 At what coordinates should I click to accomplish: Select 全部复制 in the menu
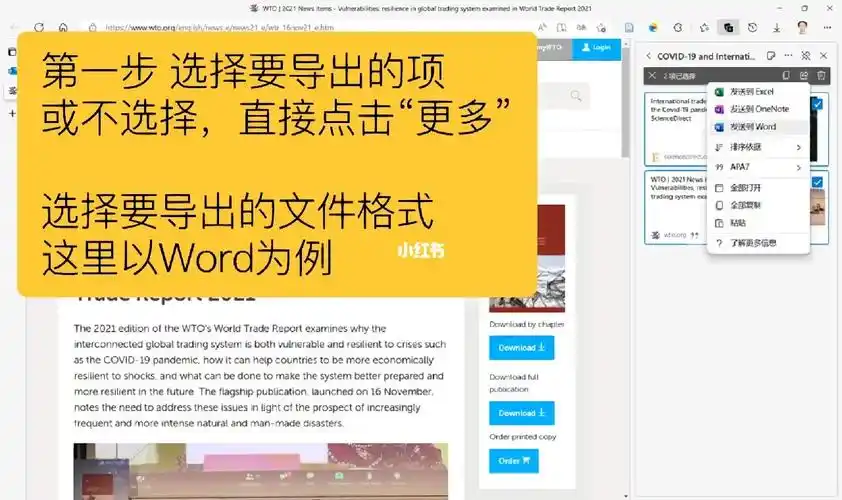(758, 205)
